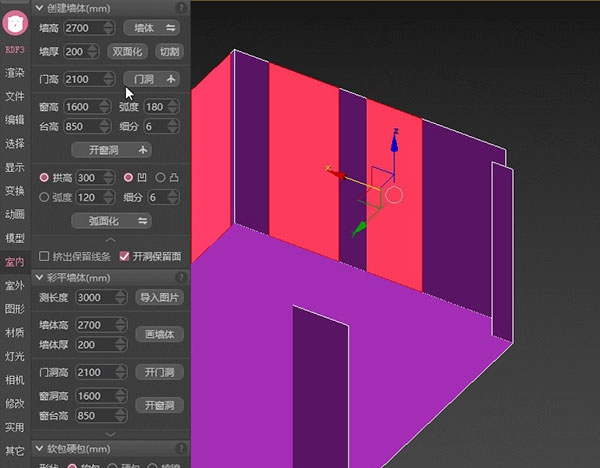This screenshot has height=468, width=600.
Task: Select the 弧度 radio button
Action: pyautogui.click(x=43, y=197)
